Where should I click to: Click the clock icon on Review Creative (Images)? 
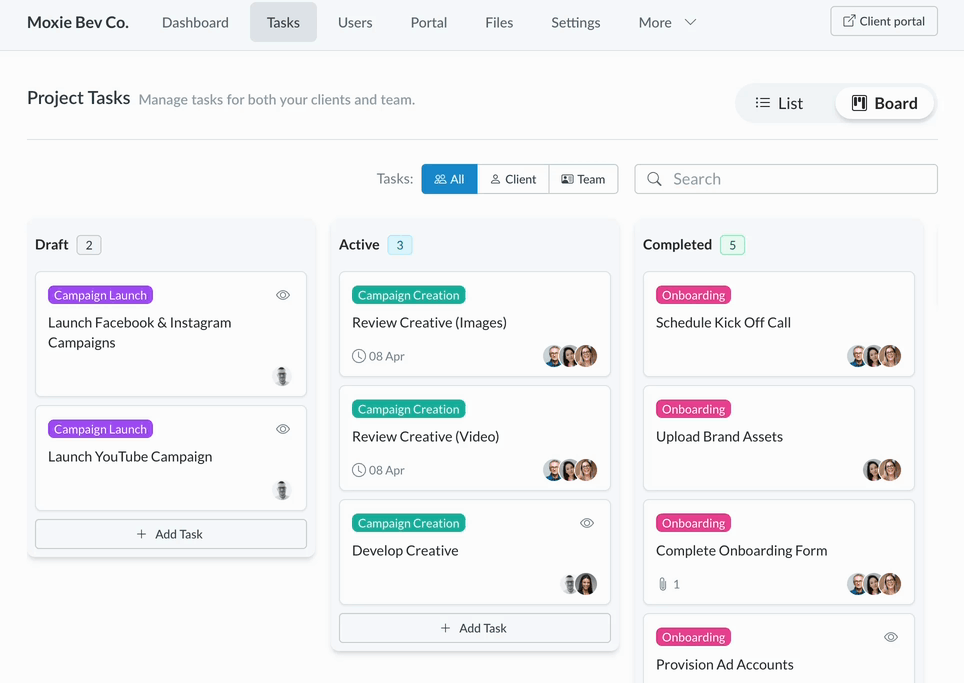(359, 356)
